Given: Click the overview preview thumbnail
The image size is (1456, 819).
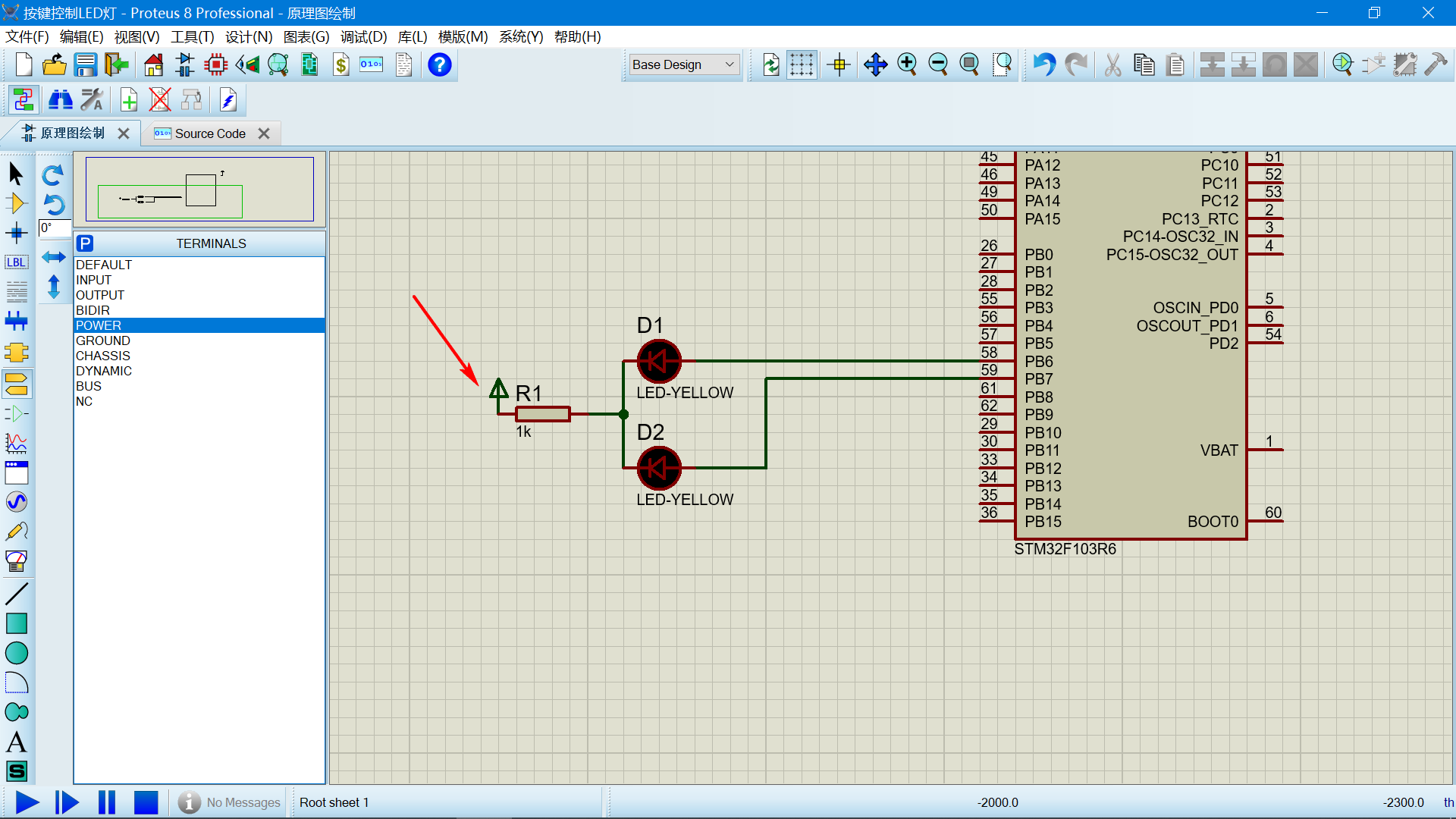Looking at the screenshot, I should 199,189.
